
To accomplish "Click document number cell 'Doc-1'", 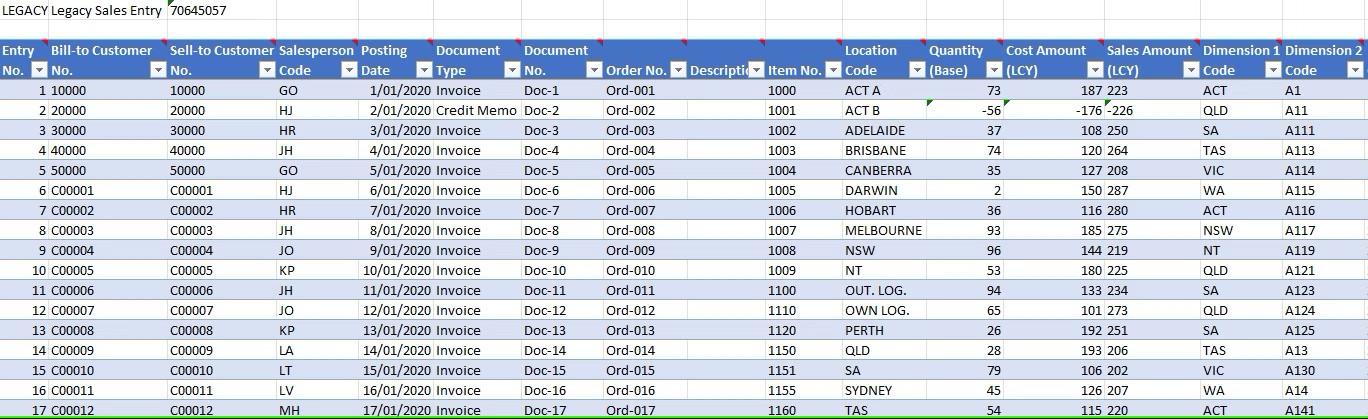I will coord(562,90).
